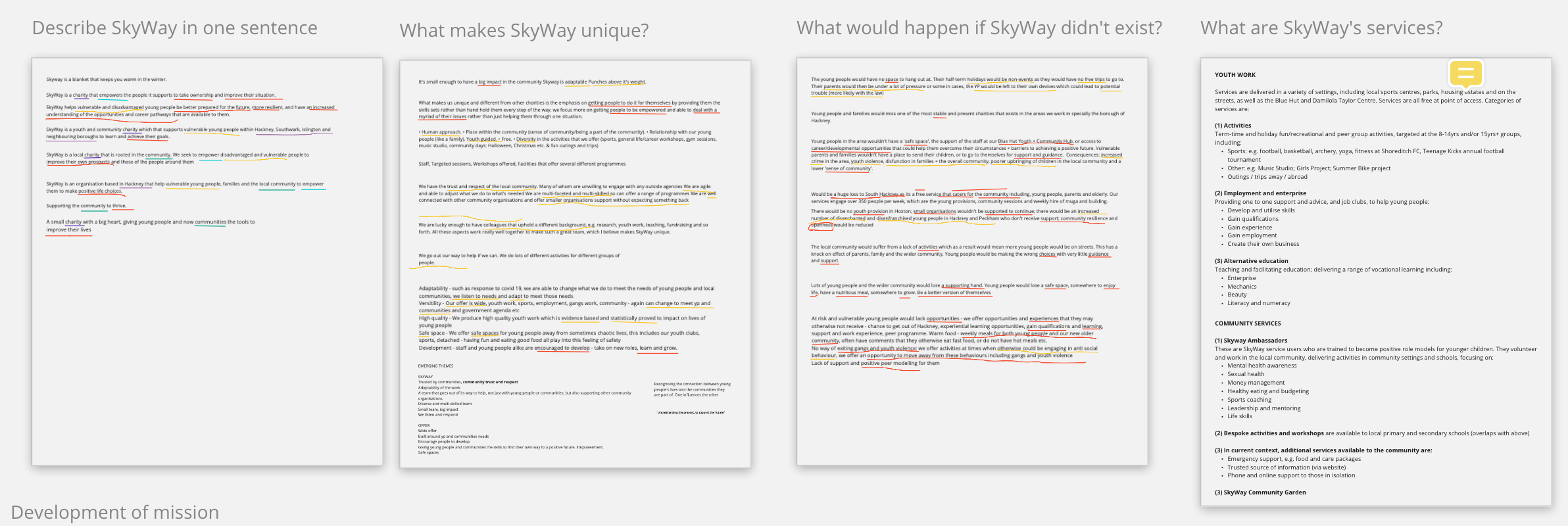The image size is (1568, 526).
Task: Click 'Phone and online support to those in isolation'
Action: point(1291,475)
